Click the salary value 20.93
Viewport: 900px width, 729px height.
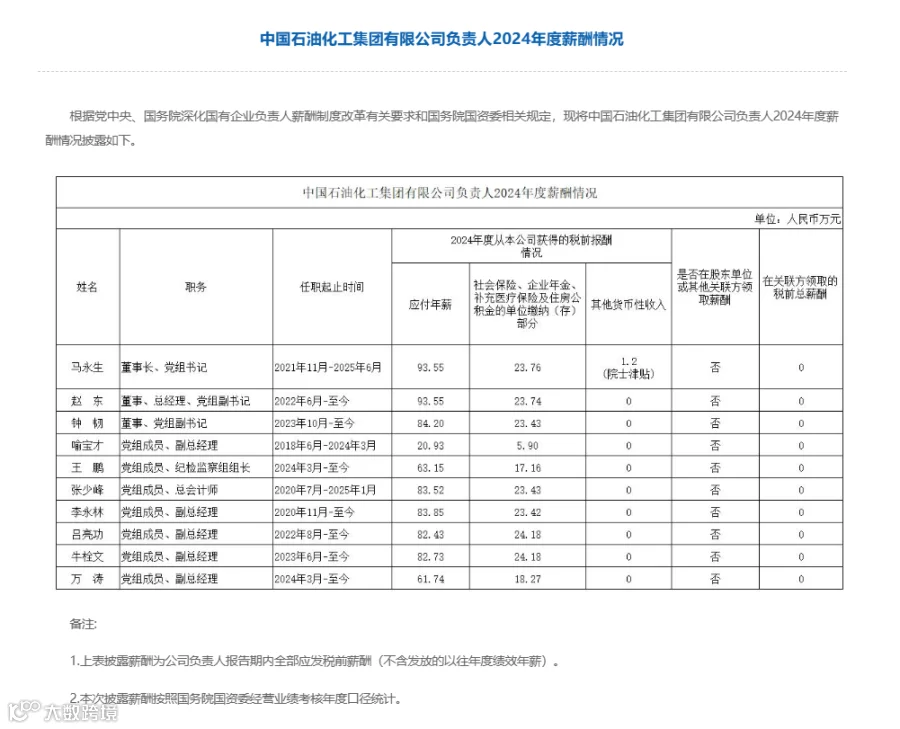430,446
